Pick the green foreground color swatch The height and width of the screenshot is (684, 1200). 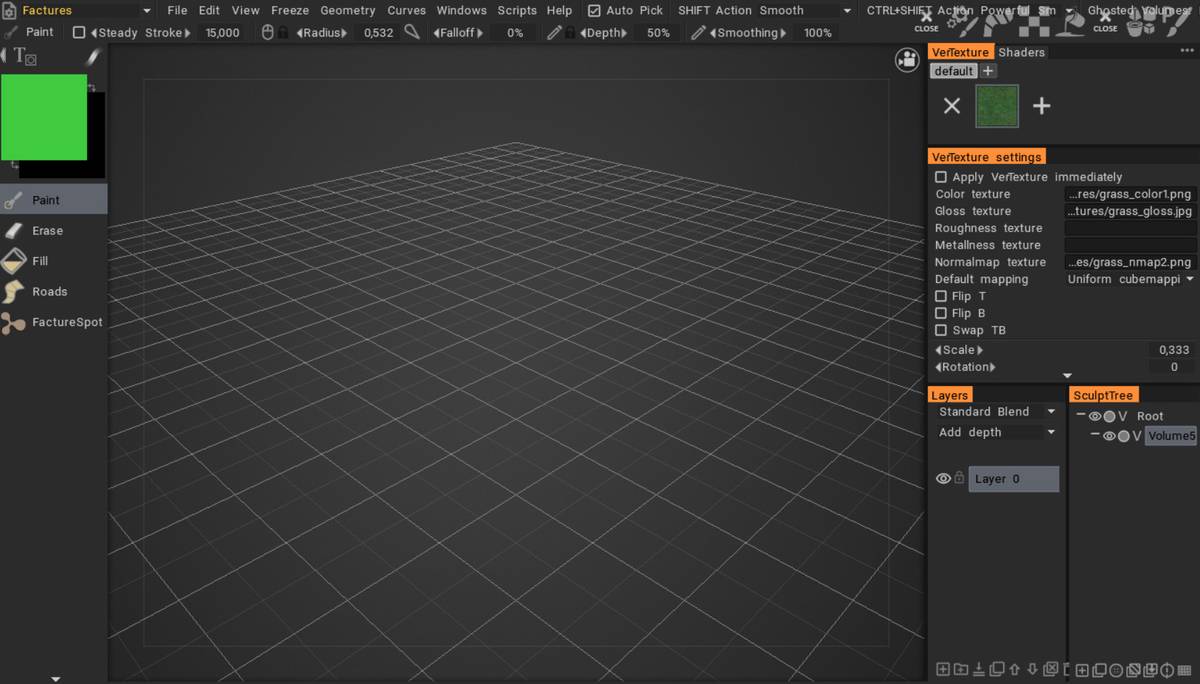tap(44, 117)
